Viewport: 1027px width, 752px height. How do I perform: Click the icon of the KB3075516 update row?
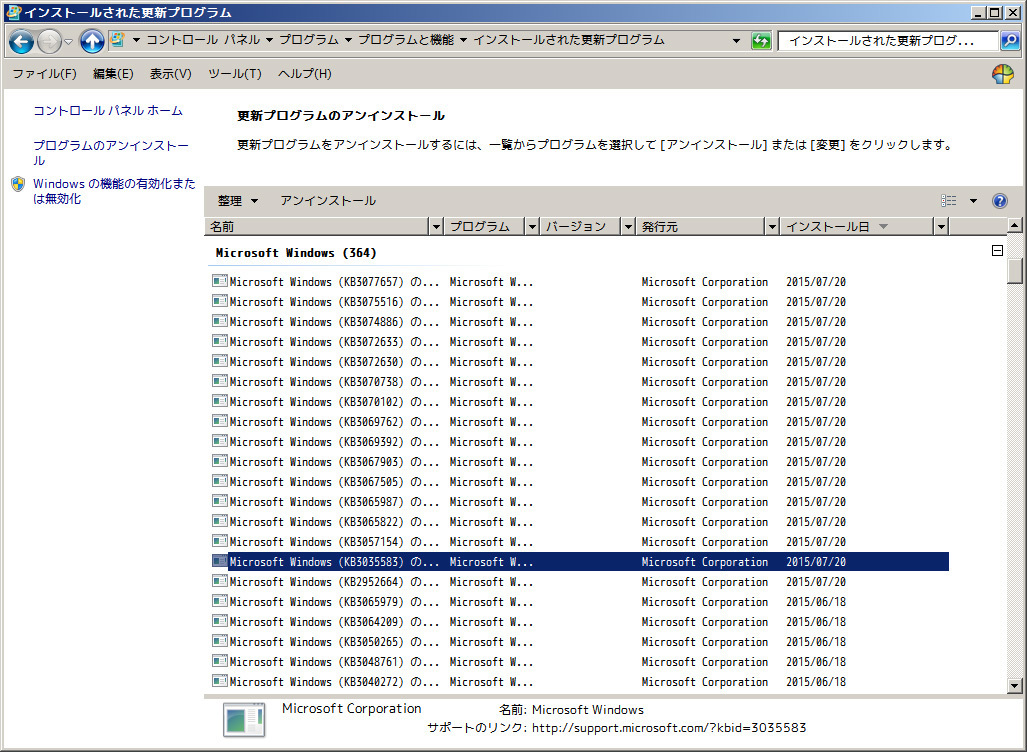coord(219,301)
